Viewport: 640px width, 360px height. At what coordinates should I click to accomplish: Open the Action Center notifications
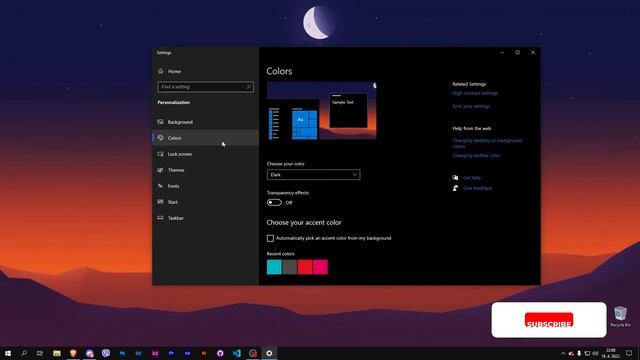click(x=629, y=353)
